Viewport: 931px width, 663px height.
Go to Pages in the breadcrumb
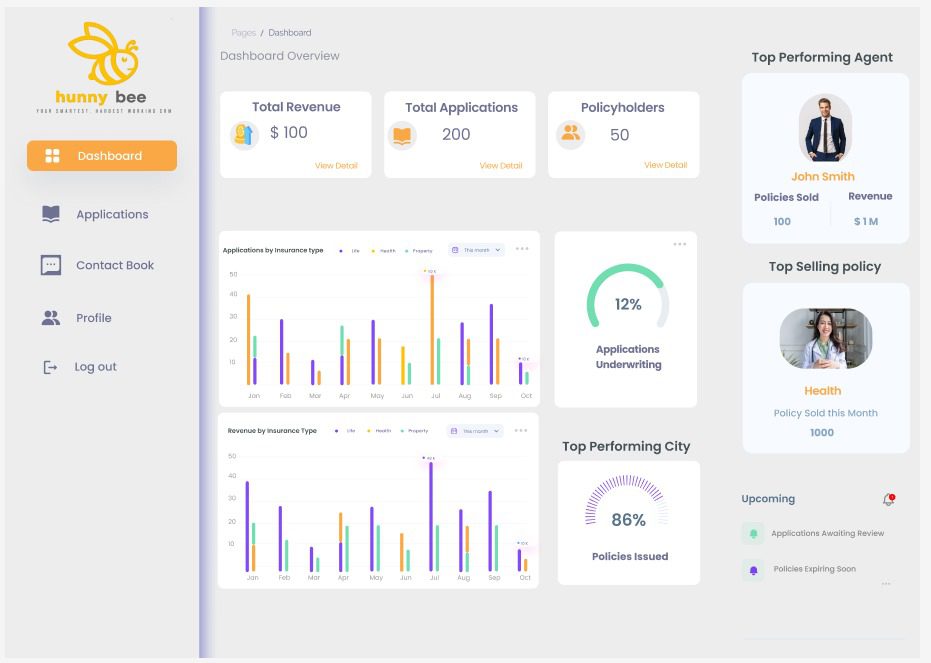[243, 33]
